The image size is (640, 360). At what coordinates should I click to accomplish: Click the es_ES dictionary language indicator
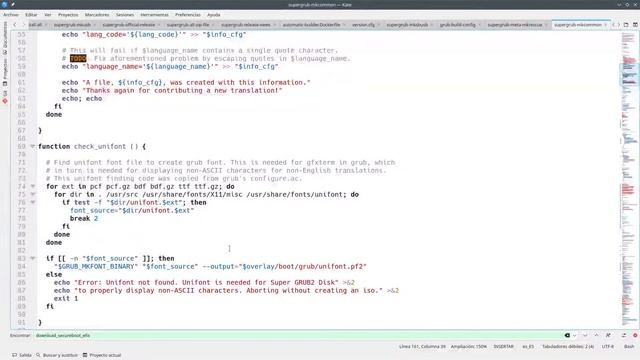pyautogui.click(x=528, y=347)
